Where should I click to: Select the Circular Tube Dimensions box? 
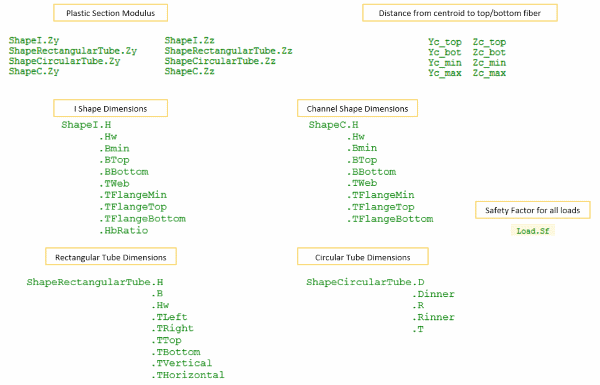[x=363, y=256]
